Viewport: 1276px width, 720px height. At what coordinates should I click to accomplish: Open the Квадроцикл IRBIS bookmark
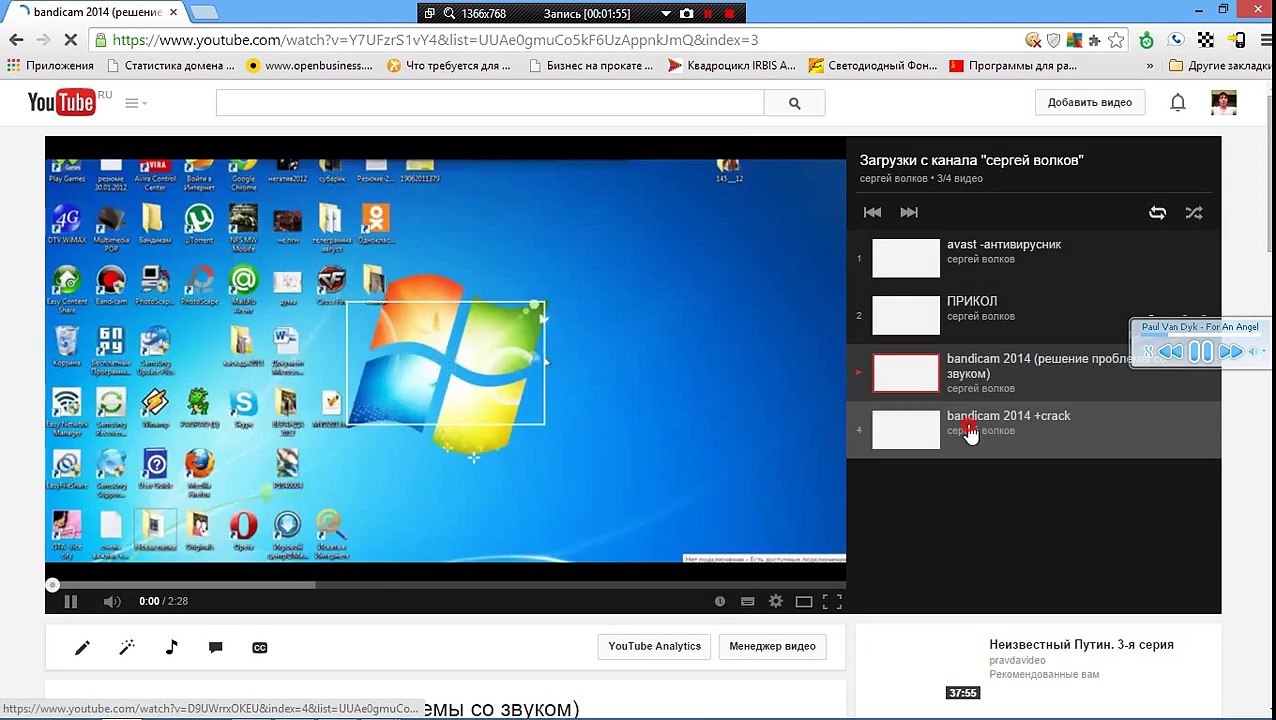732,66
